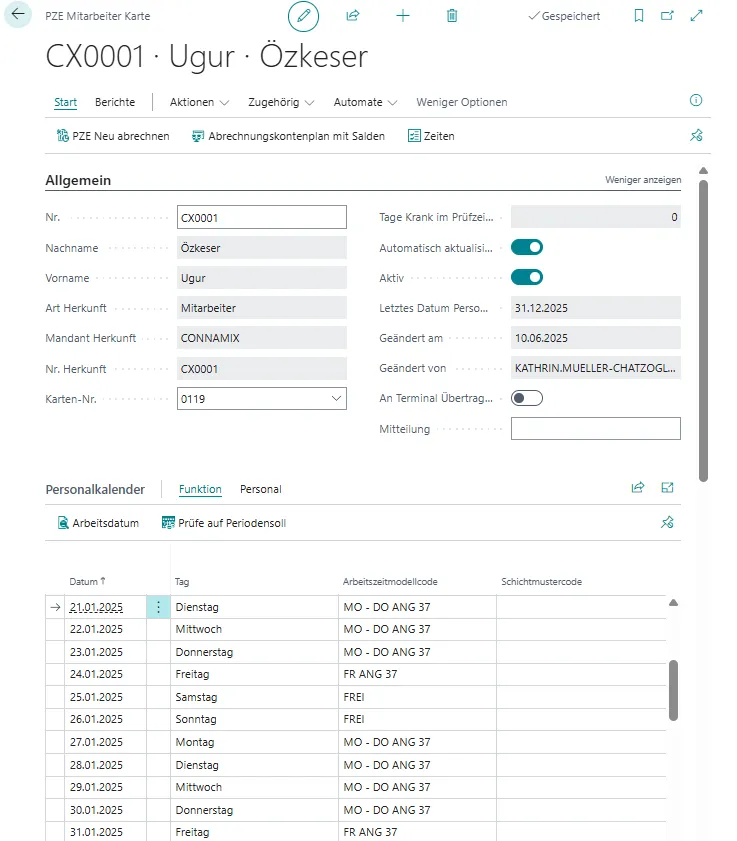Open page in new window icon
The width and height of the screenshot is (737, 841).
click(x=668, y=16)
